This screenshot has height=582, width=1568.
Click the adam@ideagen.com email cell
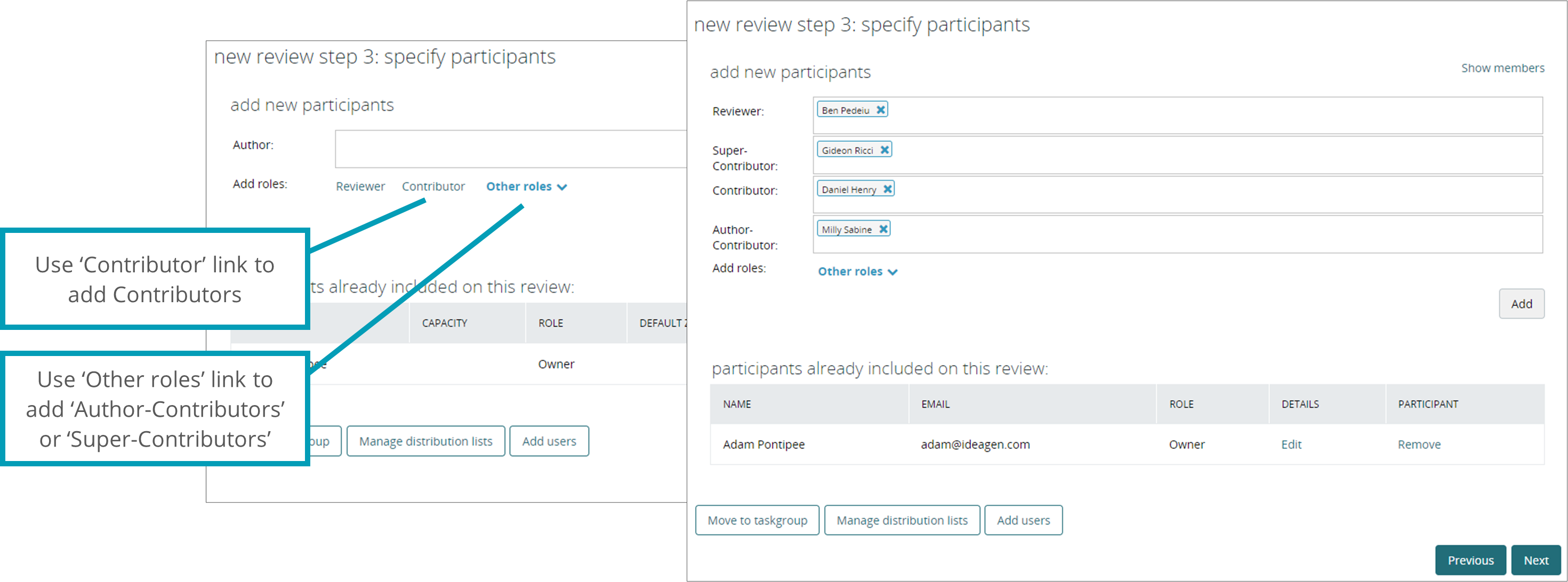[975, 444]
